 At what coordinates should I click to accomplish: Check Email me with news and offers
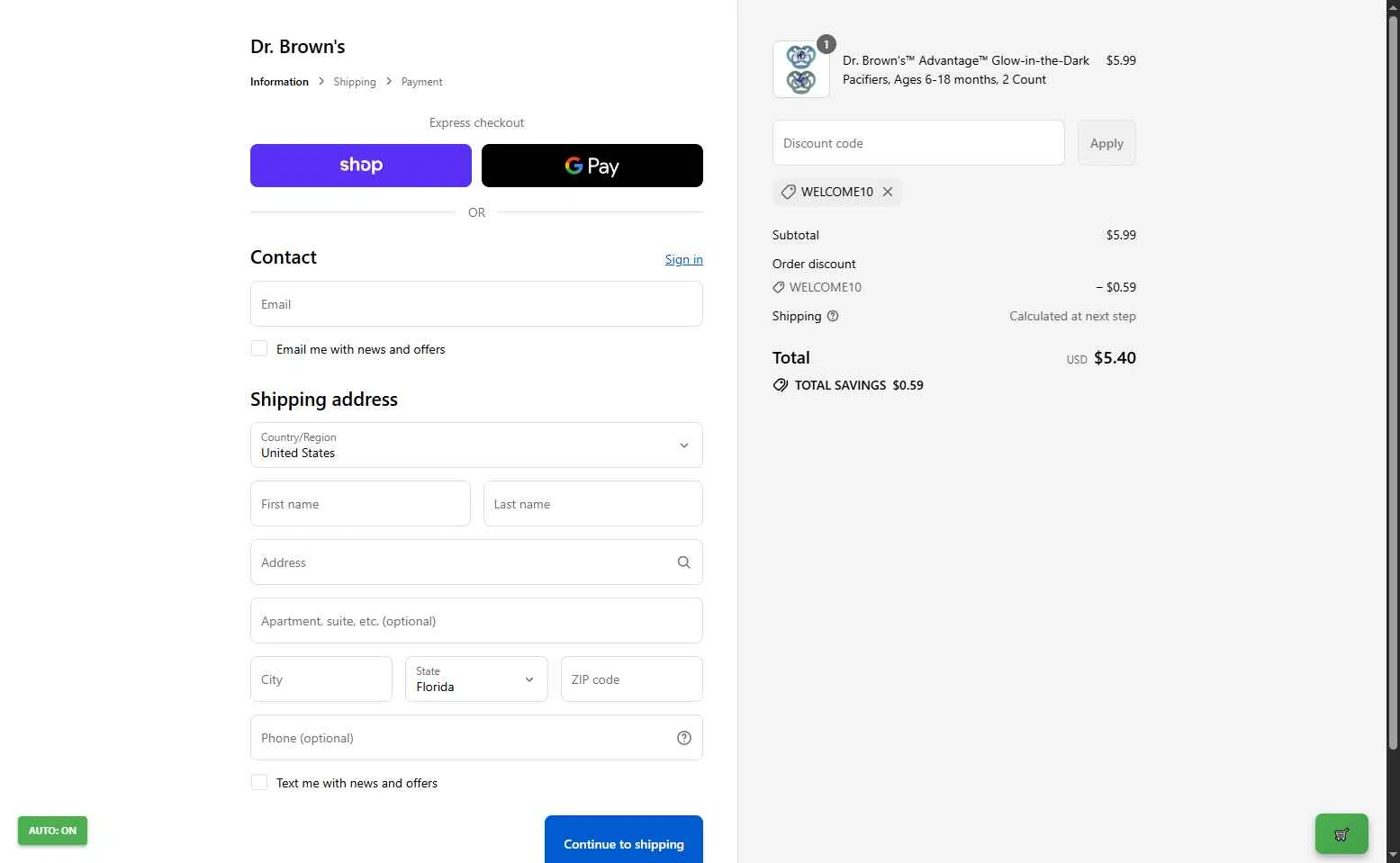pos(259,349)
